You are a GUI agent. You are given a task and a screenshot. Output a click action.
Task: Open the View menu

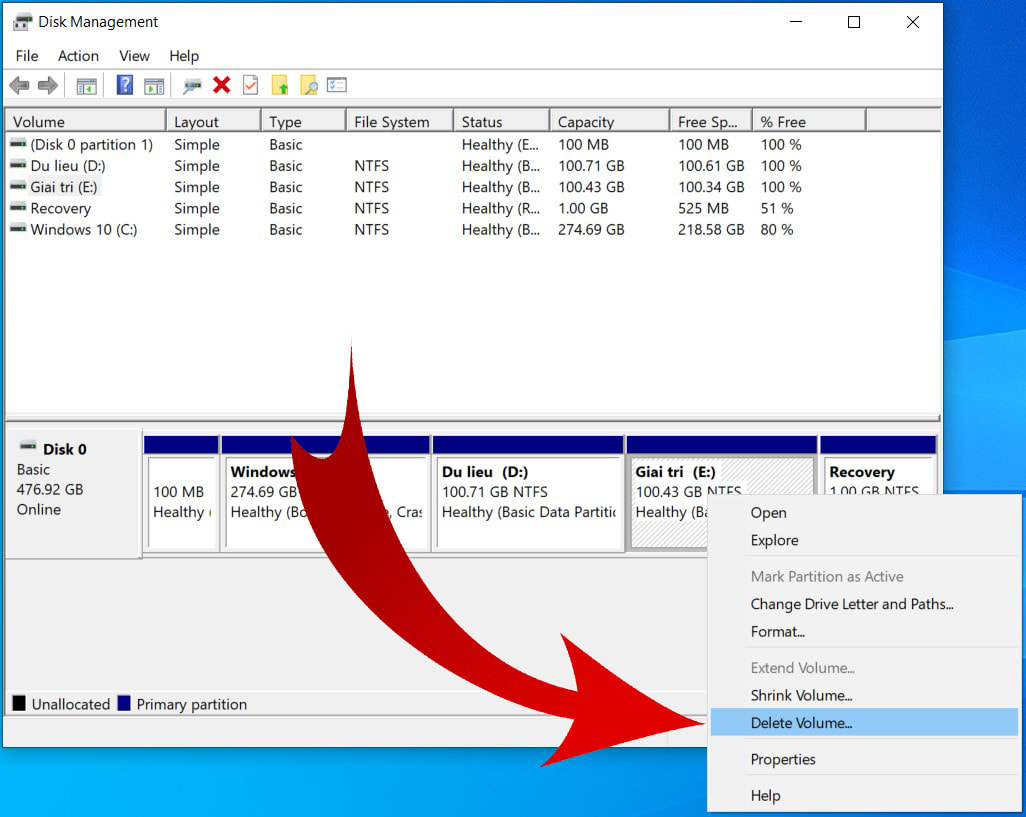click(x=134, y=56)
